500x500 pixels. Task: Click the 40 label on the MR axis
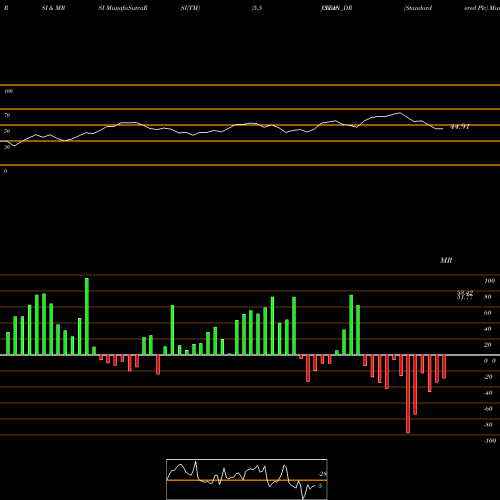(x=488, y=329)
